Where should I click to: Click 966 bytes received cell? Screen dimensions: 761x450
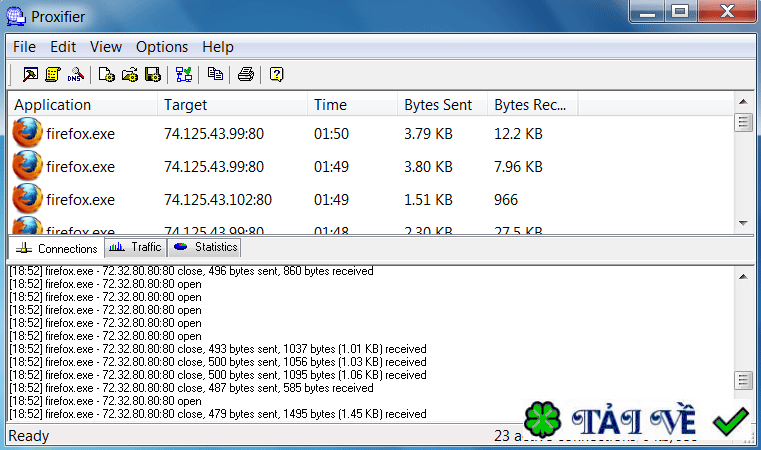tap(506, 200)
